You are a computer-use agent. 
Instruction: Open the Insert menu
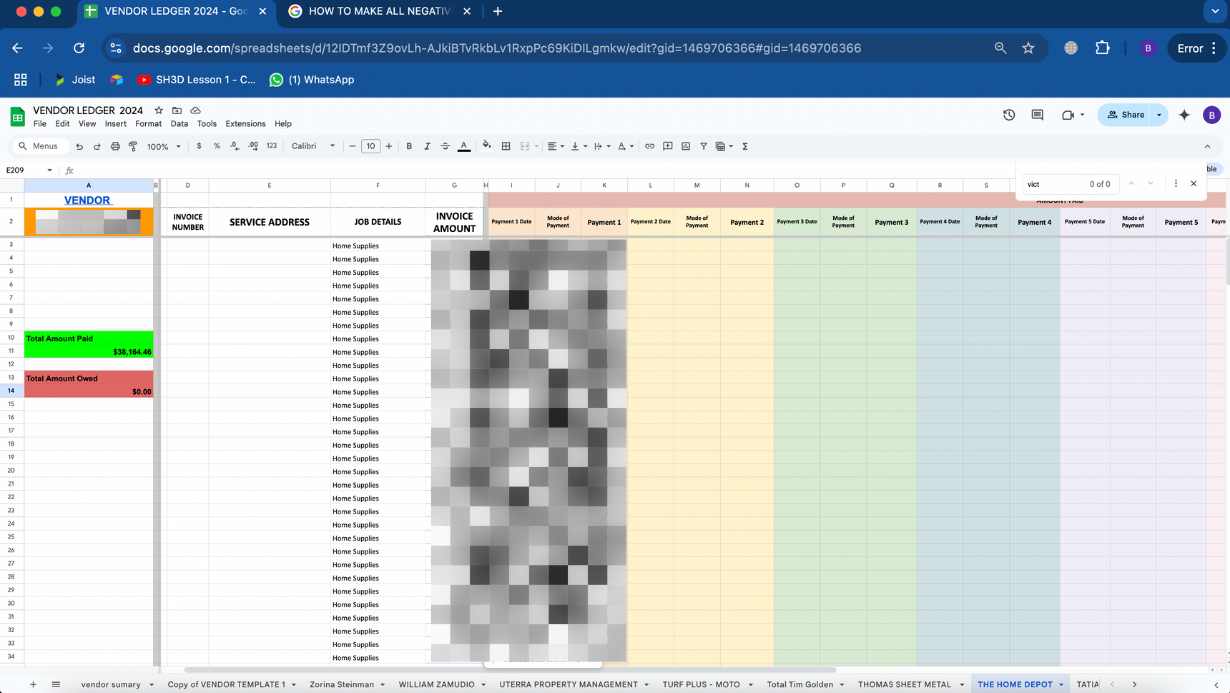pyautogui.click(x=116, y=124)
